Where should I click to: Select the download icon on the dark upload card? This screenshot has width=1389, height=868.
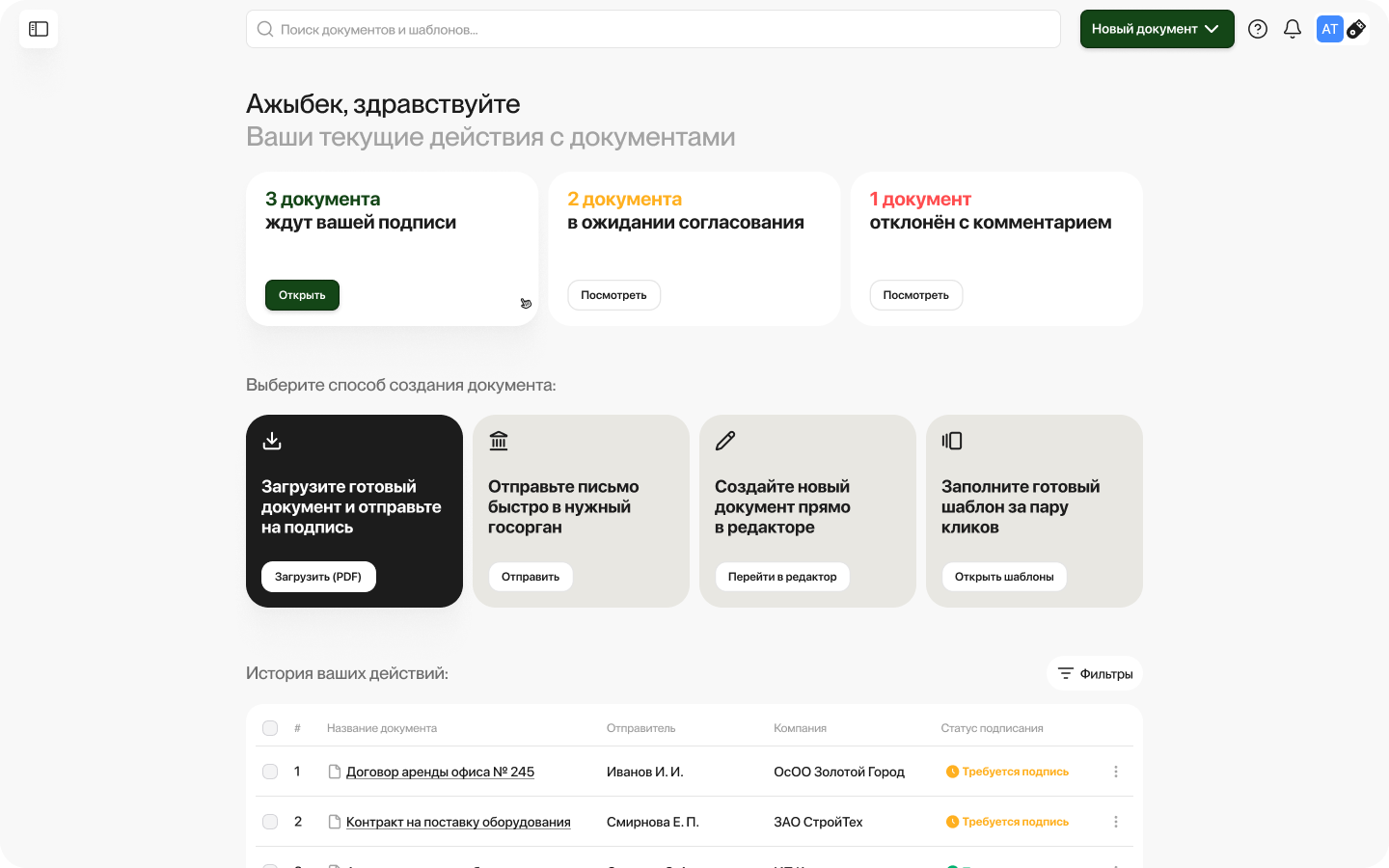(272, 440)
